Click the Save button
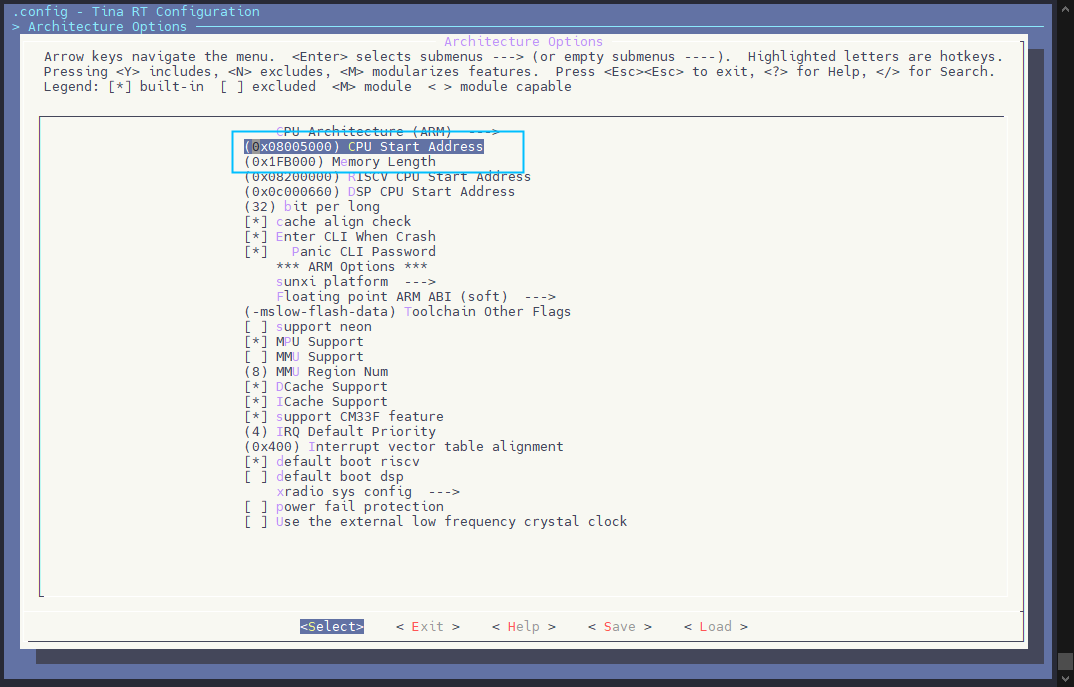The image size is (1074, 687). (x=619, y=627)
